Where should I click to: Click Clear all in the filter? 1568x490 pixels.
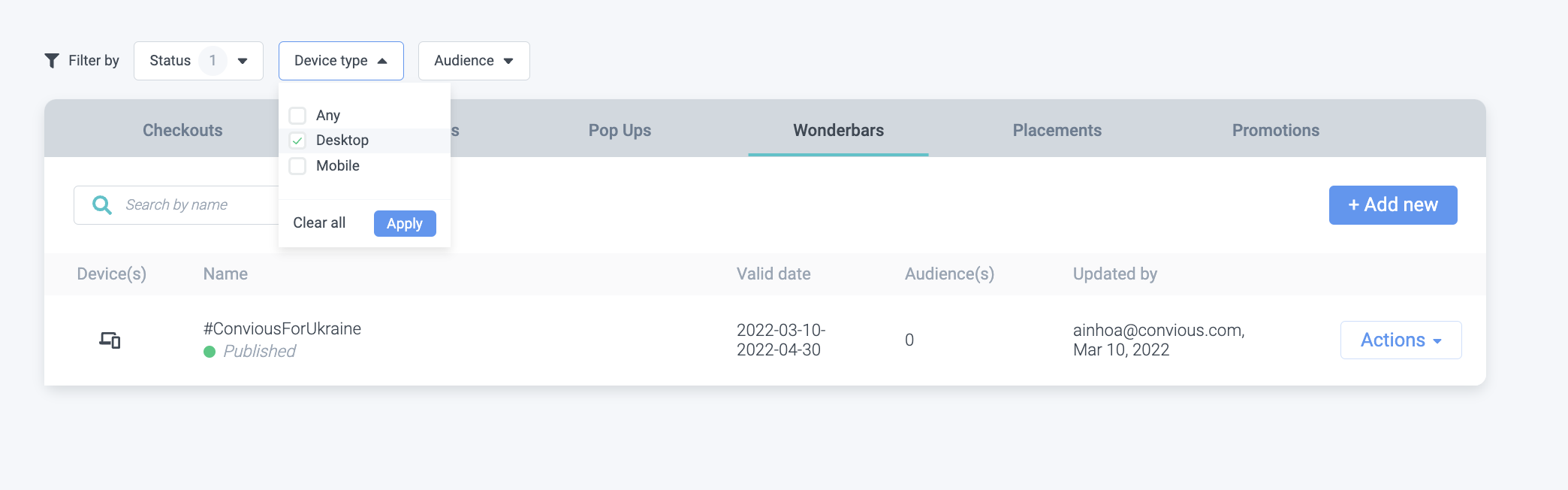(x=319, y=223)
